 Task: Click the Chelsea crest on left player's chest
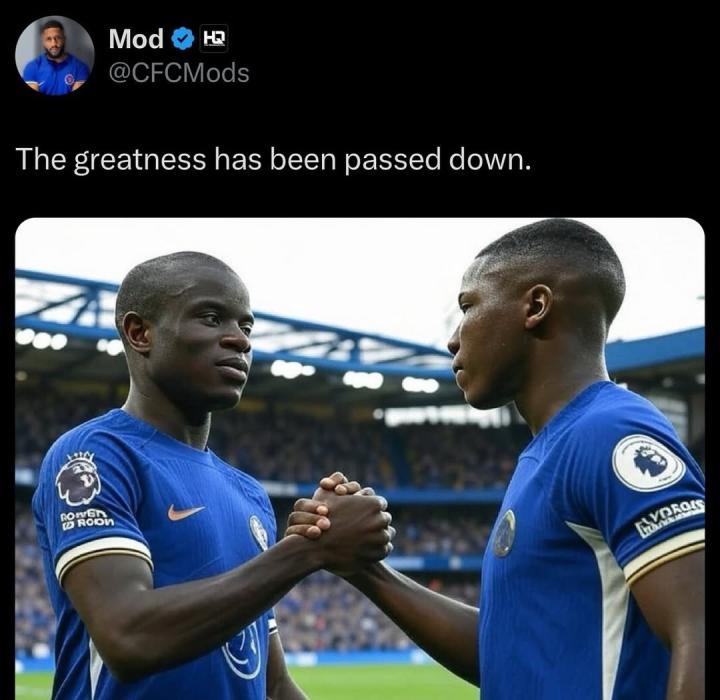coord(259,532)
